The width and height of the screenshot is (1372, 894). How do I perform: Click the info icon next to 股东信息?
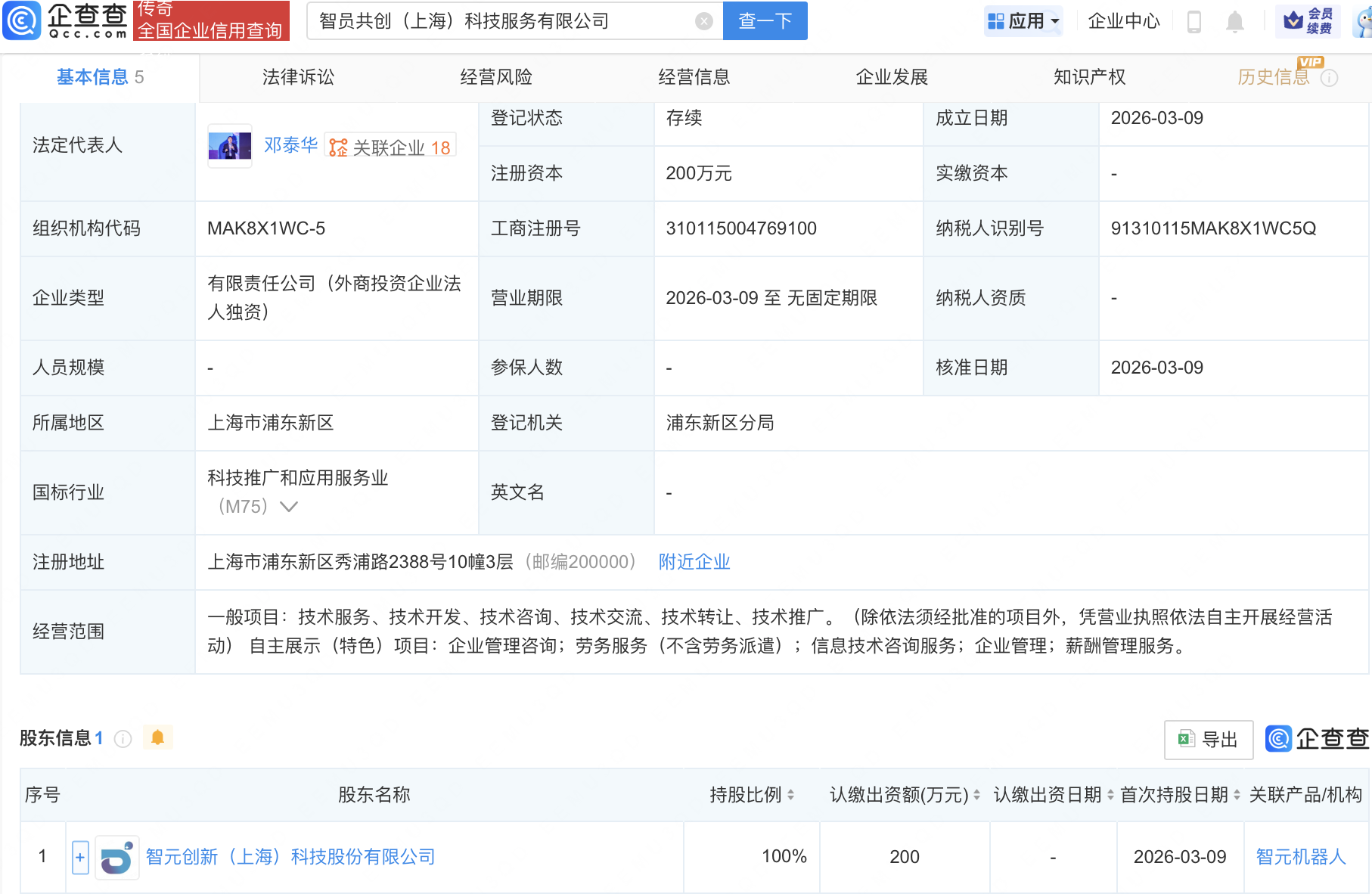click(x=123, y=739)
